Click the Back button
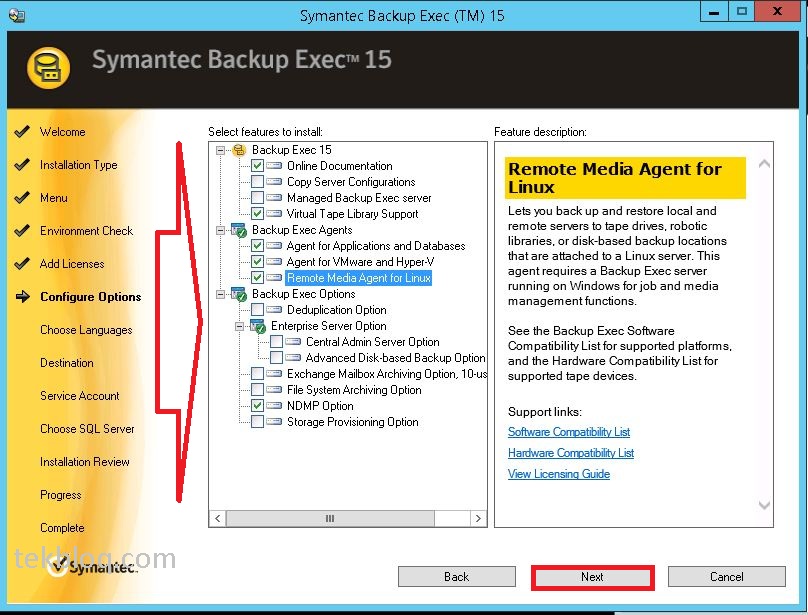The image size is (808, 615). (457, 576)
